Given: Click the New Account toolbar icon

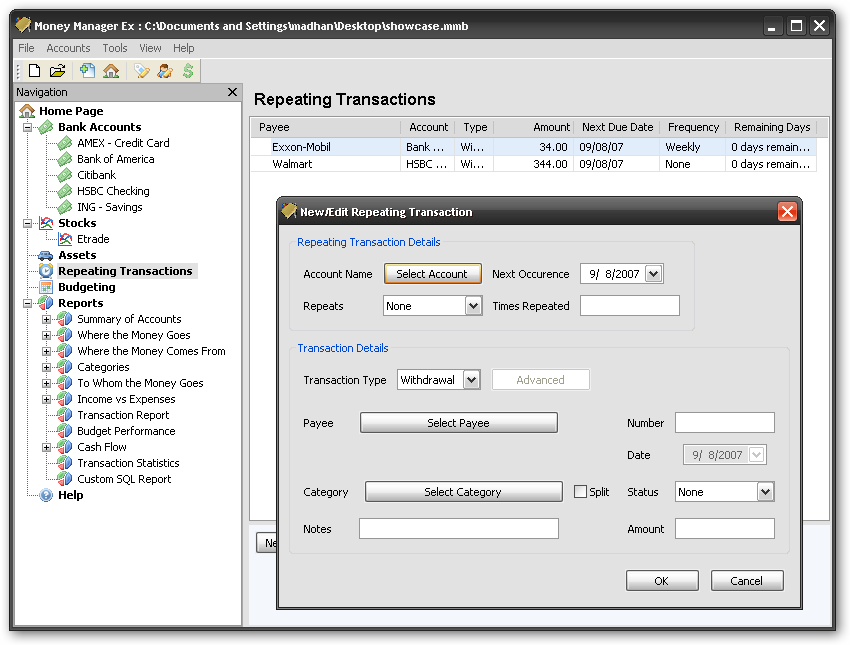Looking at the screenshot, I should click(88, 71).
